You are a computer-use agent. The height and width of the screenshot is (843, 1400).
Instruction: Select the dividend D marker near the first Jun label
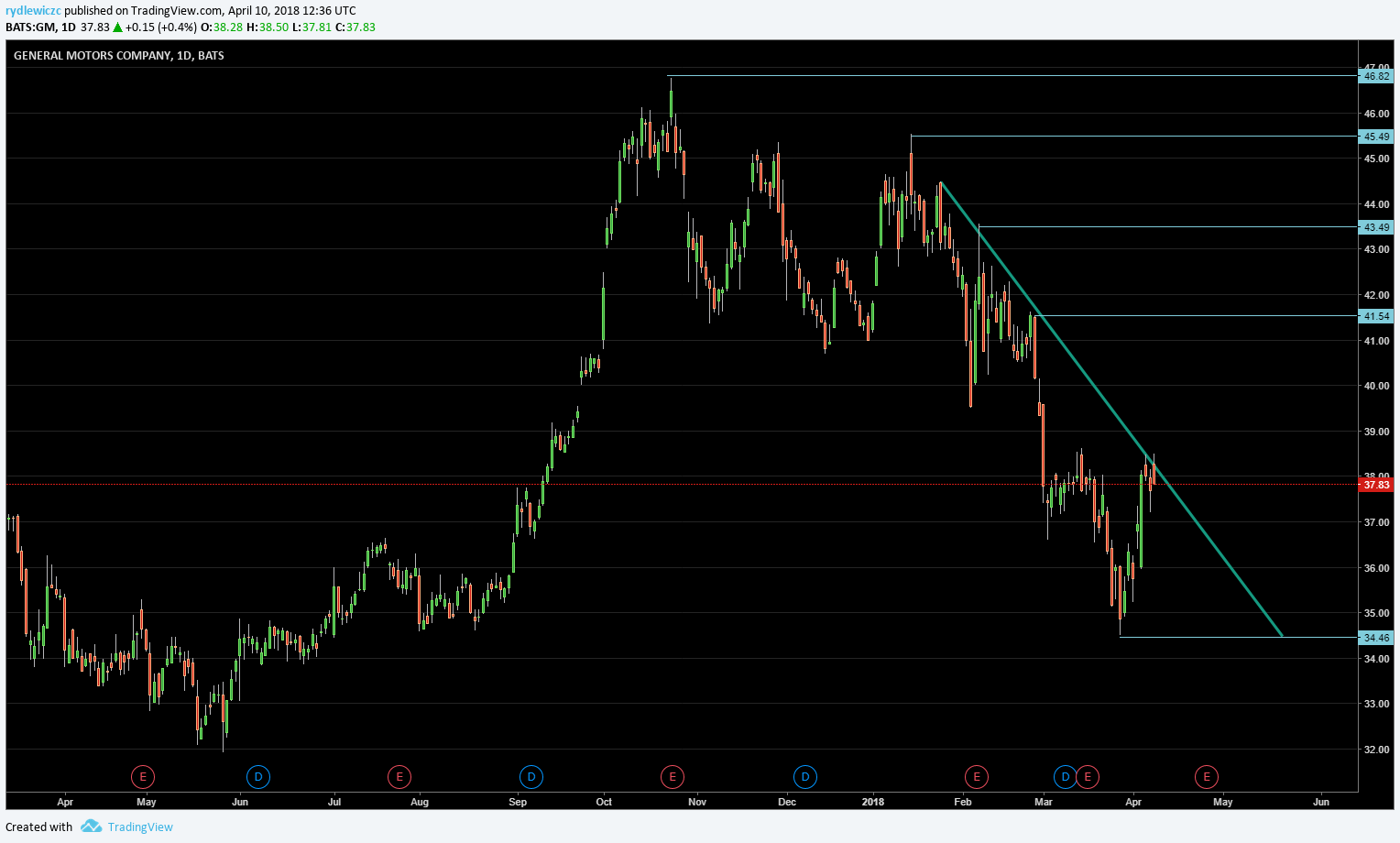click(x=258, y=777)
